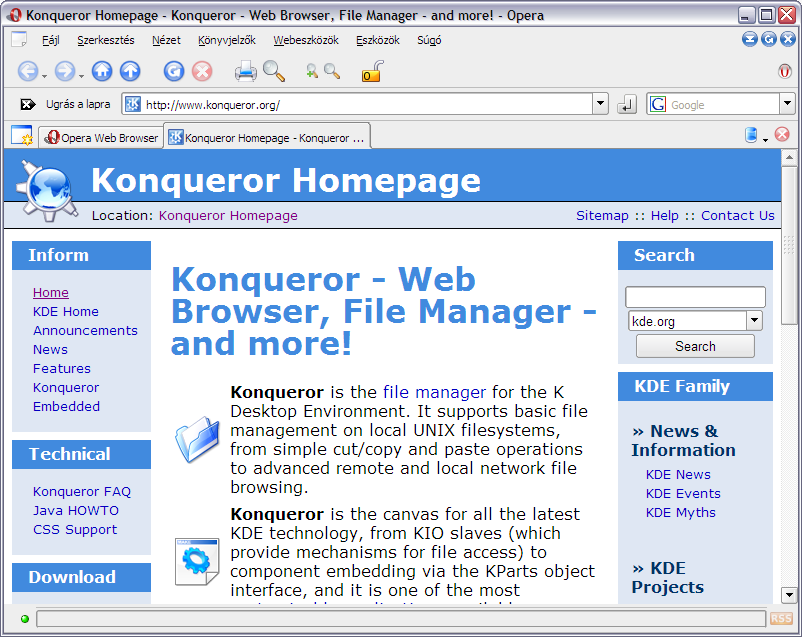Viewport: 802px width, 637px height.
Task: Click the Google search engine icon
Action: click(658, 104)
